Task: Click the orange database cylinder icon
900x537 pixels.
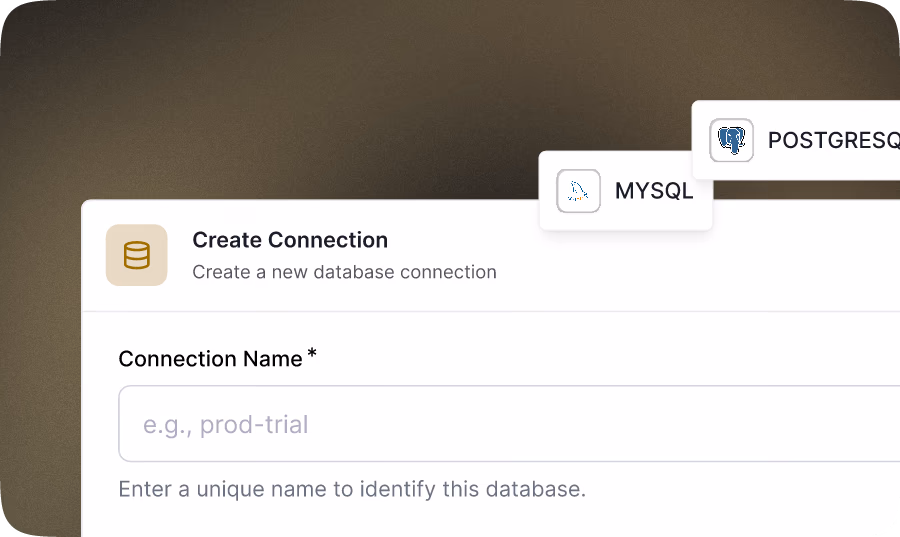Action: click(137, 255)
